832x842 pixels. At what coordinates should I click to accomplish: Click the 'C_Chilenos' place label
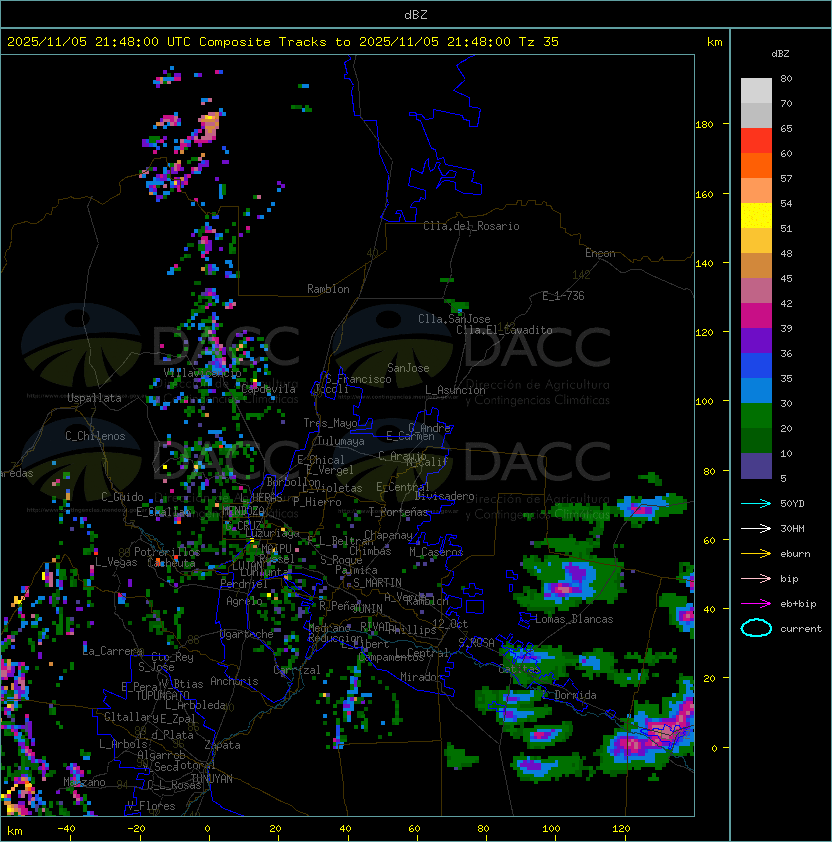pyautogui.click(x=95, y=436)
